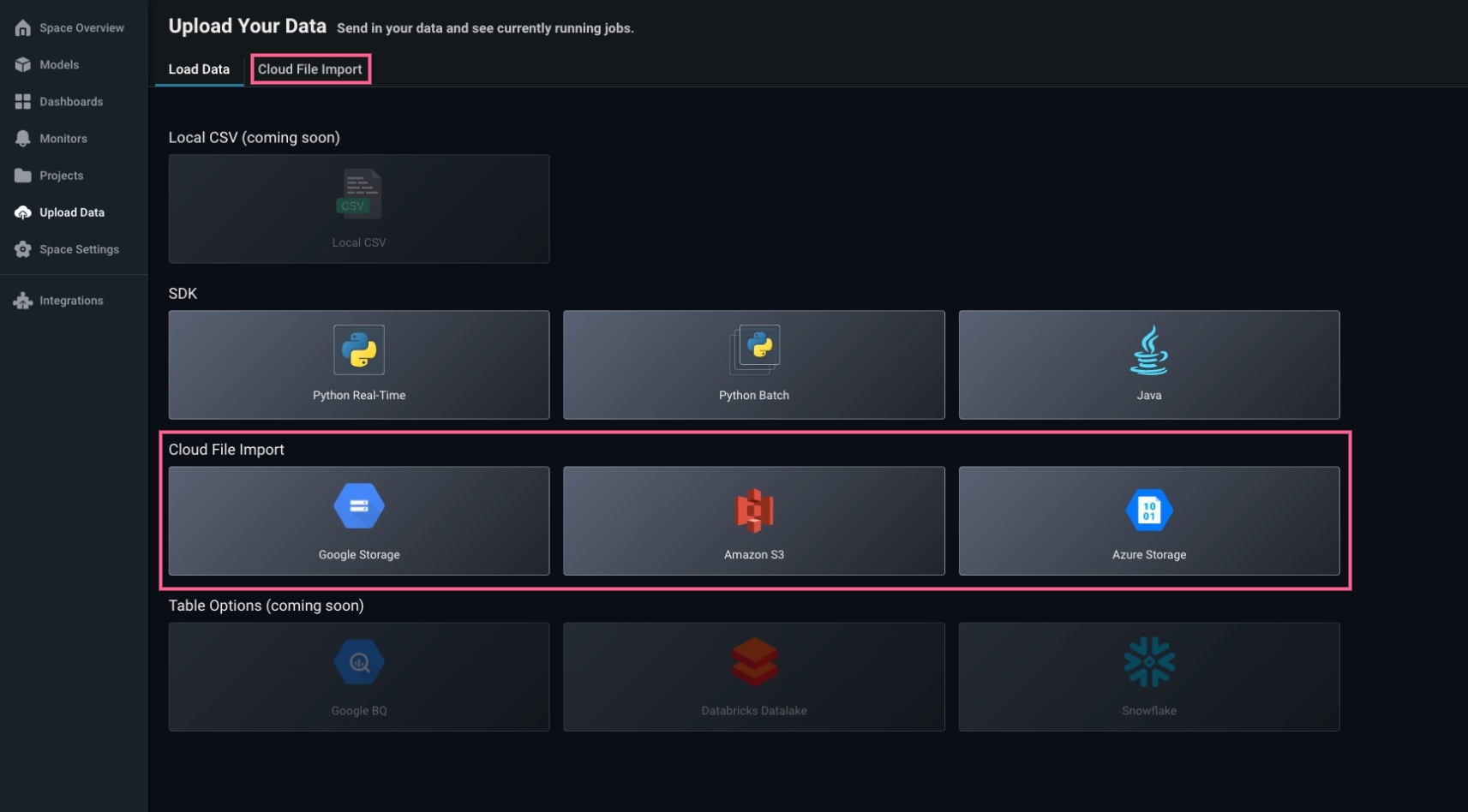Click the Python Real-Time logo icon

click(359, 349)
